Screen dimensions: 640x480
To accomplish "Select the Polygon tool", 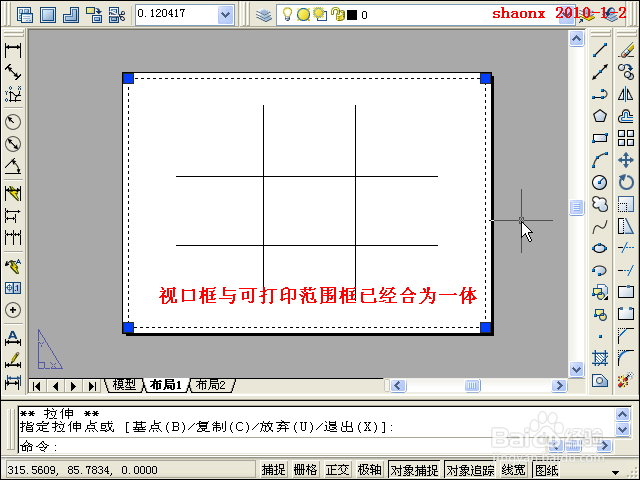I will pos(600,116).
